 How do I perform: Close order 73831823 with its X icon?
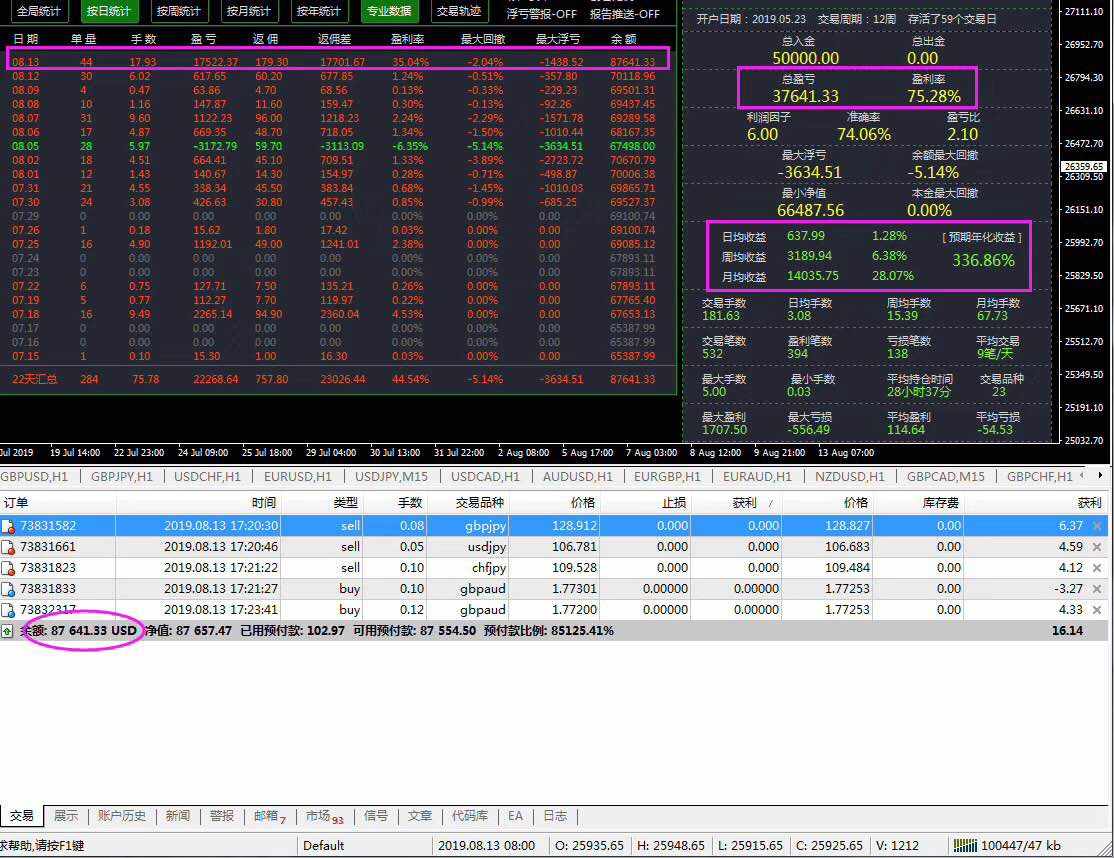pyautogui.click(x=1097, y=568)
